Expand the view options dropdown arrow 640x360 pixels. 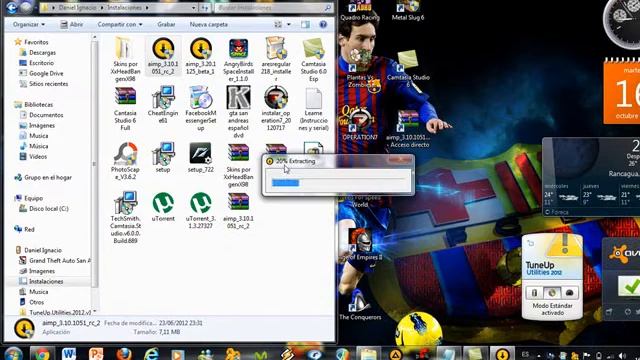click(289, 24)
